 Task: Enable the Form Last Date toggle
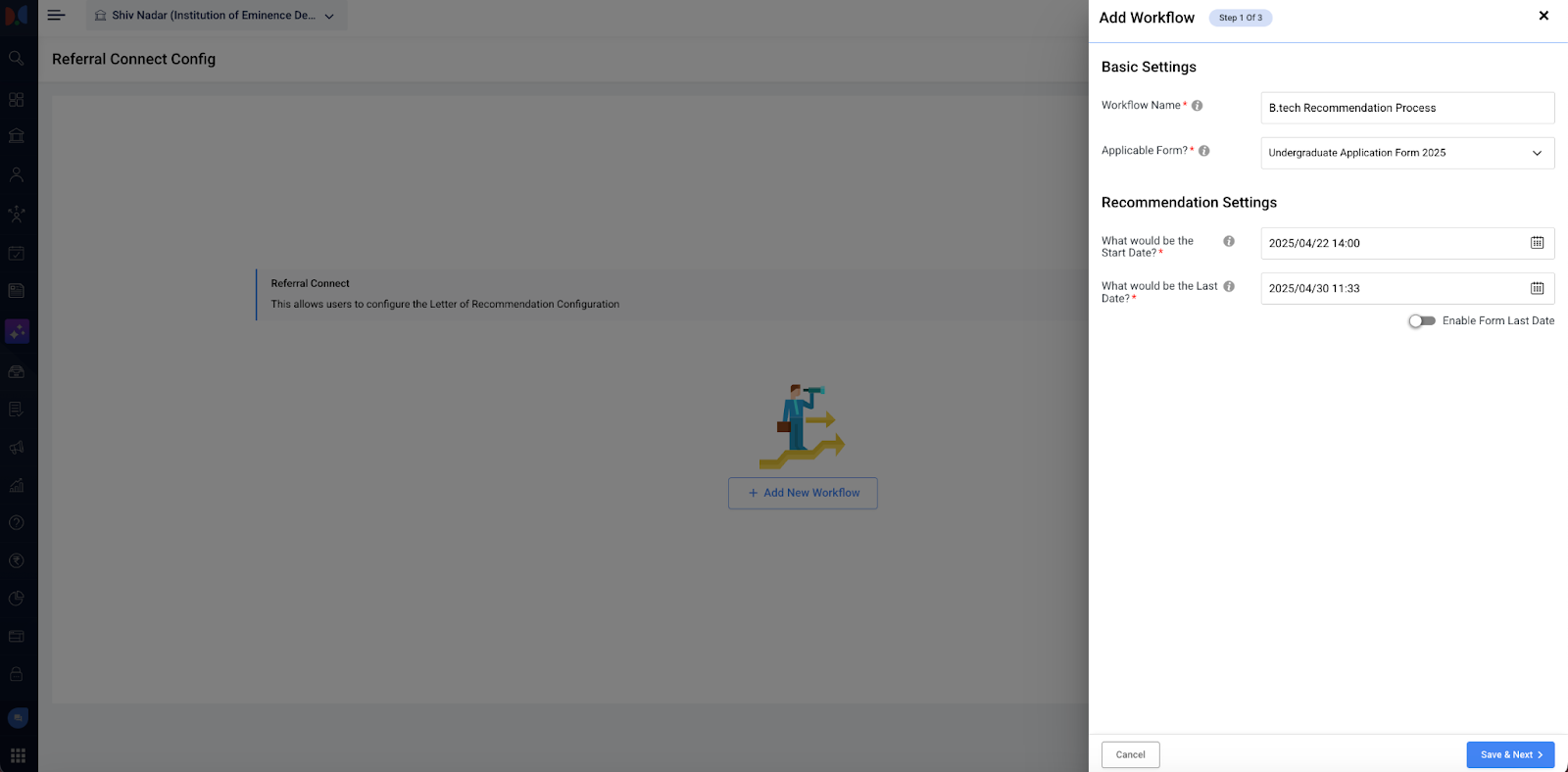[1421, 321]
